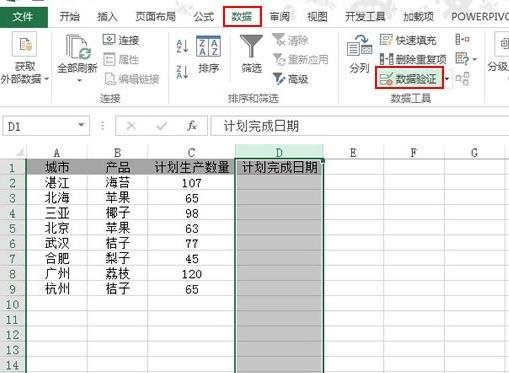Select row 12 header
The width and height of the screenshot is (509, 373).
[x=13, y=335]
